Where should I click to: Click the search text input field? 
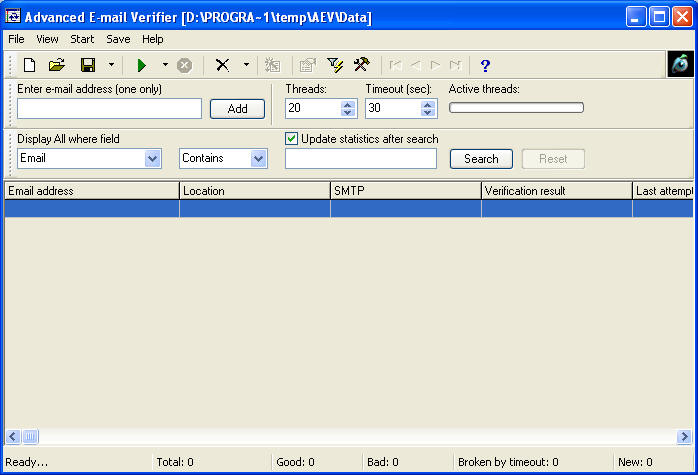pyautogui.click(x=361, y=159)
